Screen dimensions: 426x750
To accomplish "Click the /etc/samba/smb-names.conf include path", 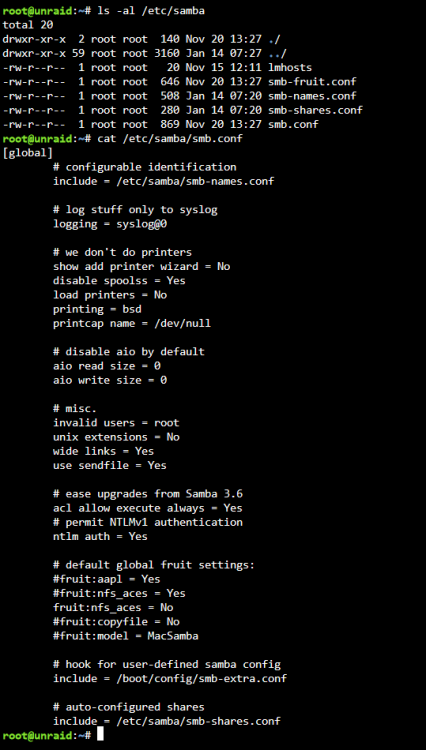I will coord(195,182).
